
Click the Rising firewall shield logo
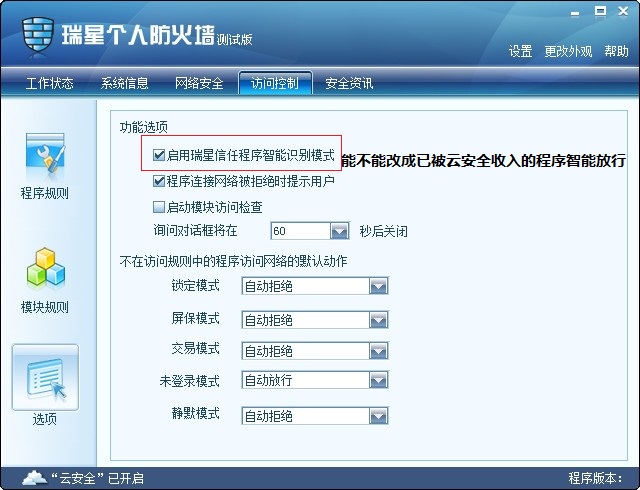38,35
